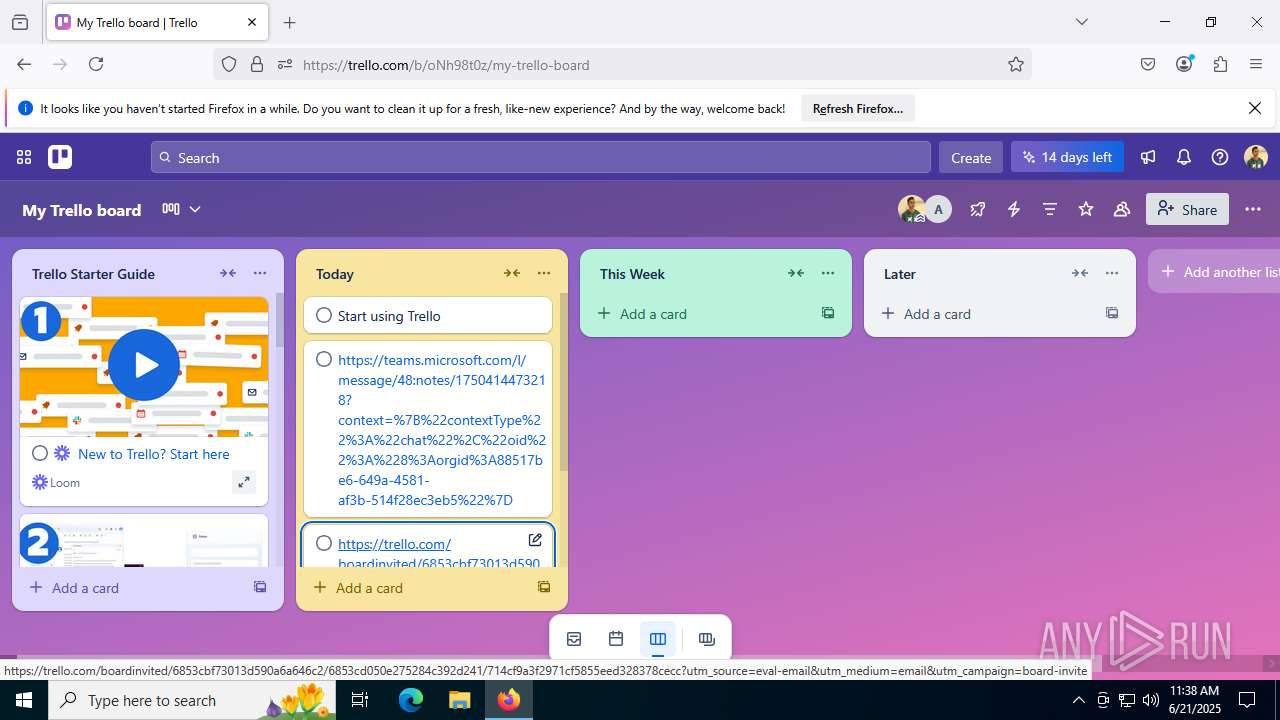Open Trello Starter Guide list actions menu
The height and width of the screenshot is (720, 1280).
(260, 273)
